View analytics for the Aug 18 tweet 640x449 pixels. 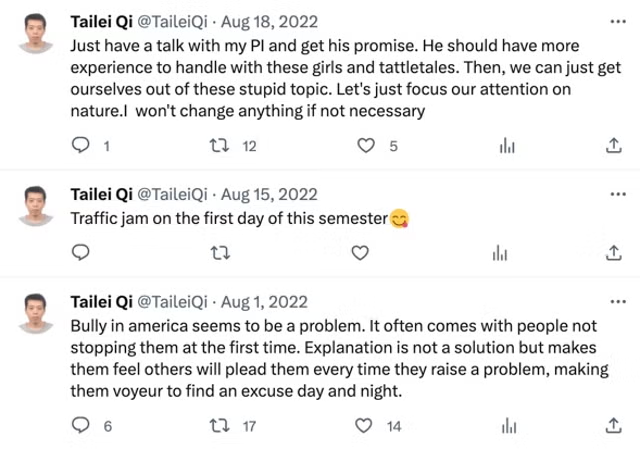coord(507,146)
